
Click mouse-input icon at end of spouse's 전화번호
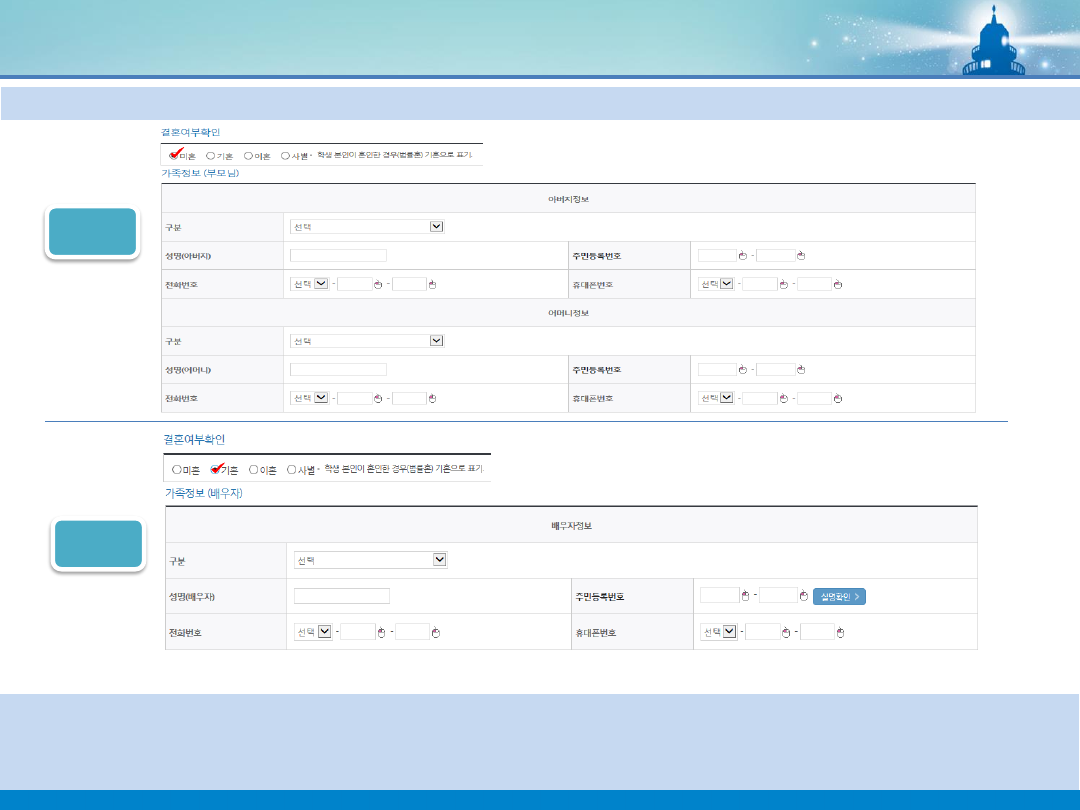pyautogui.click(x=436, y=632)
